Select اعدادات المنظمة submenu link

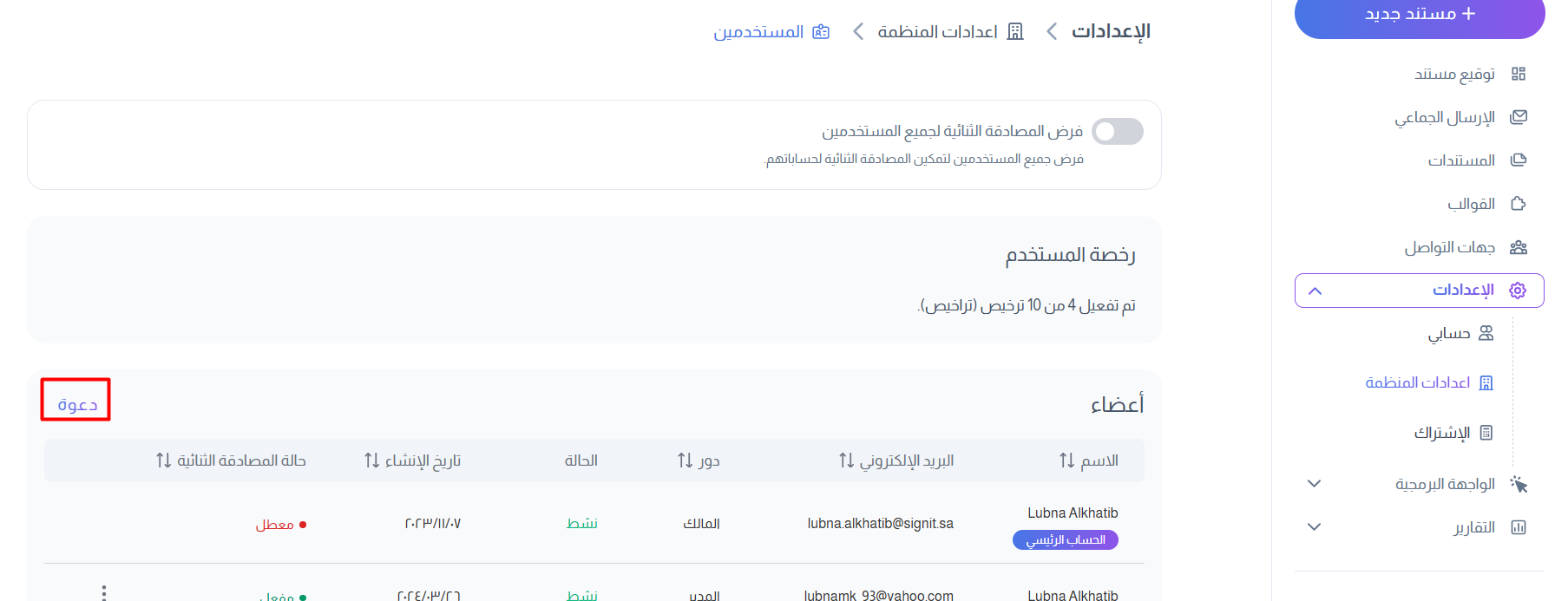[1418, 382]
